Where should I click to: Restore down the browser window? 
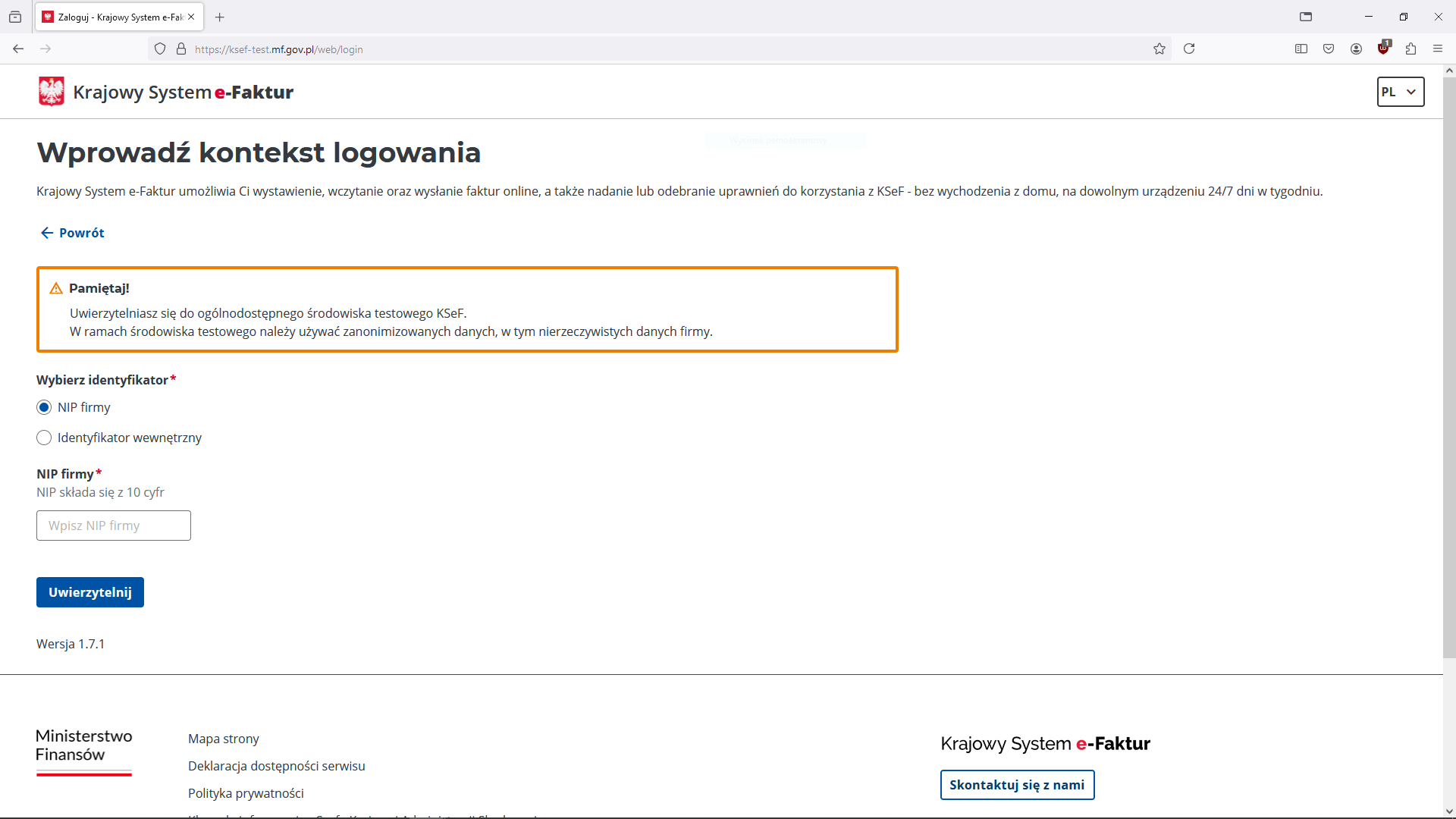(1404, 17)
